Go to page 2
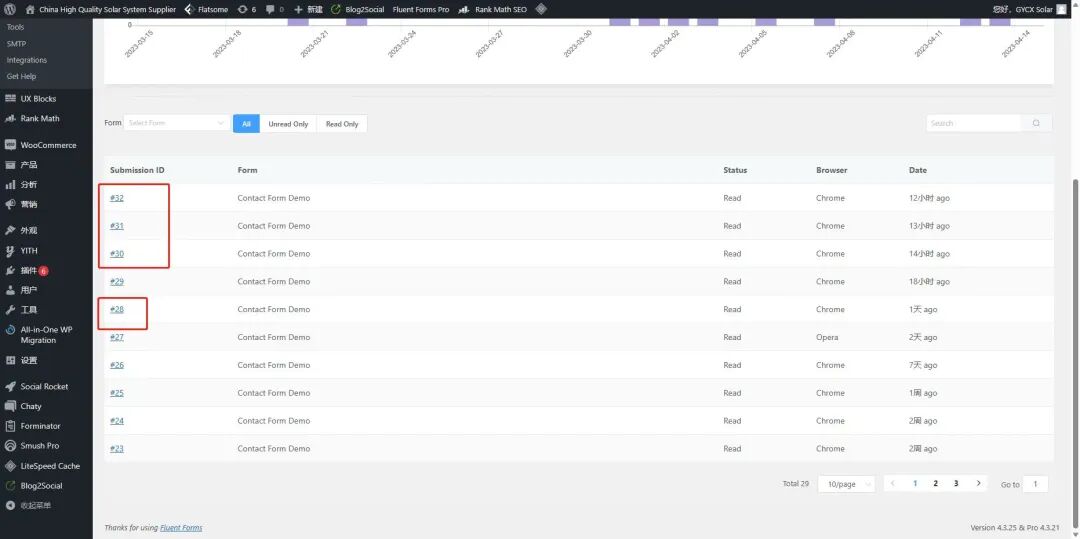1080x539 pixels. click(935, 483)
